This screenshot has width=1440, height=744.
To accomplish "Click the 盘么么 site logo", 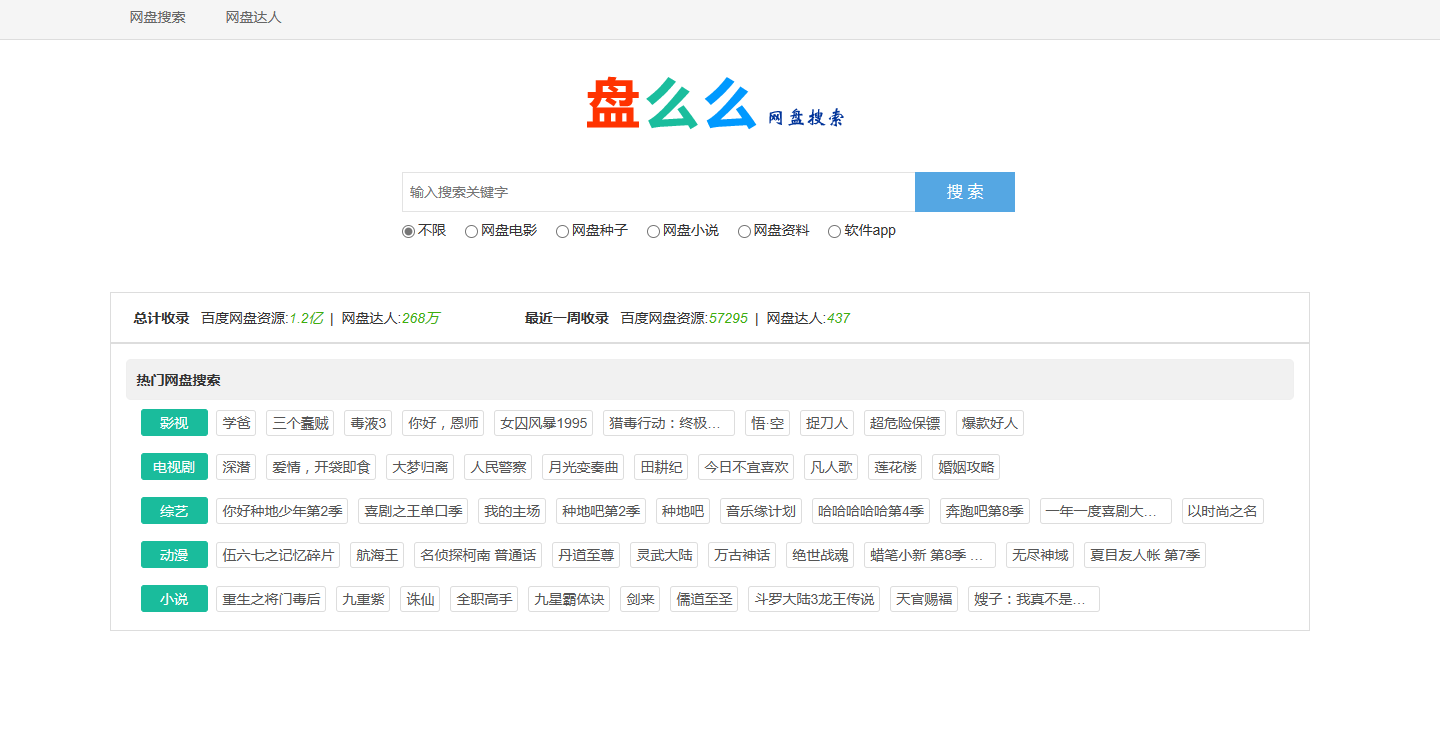I will (x=716, y=104).
